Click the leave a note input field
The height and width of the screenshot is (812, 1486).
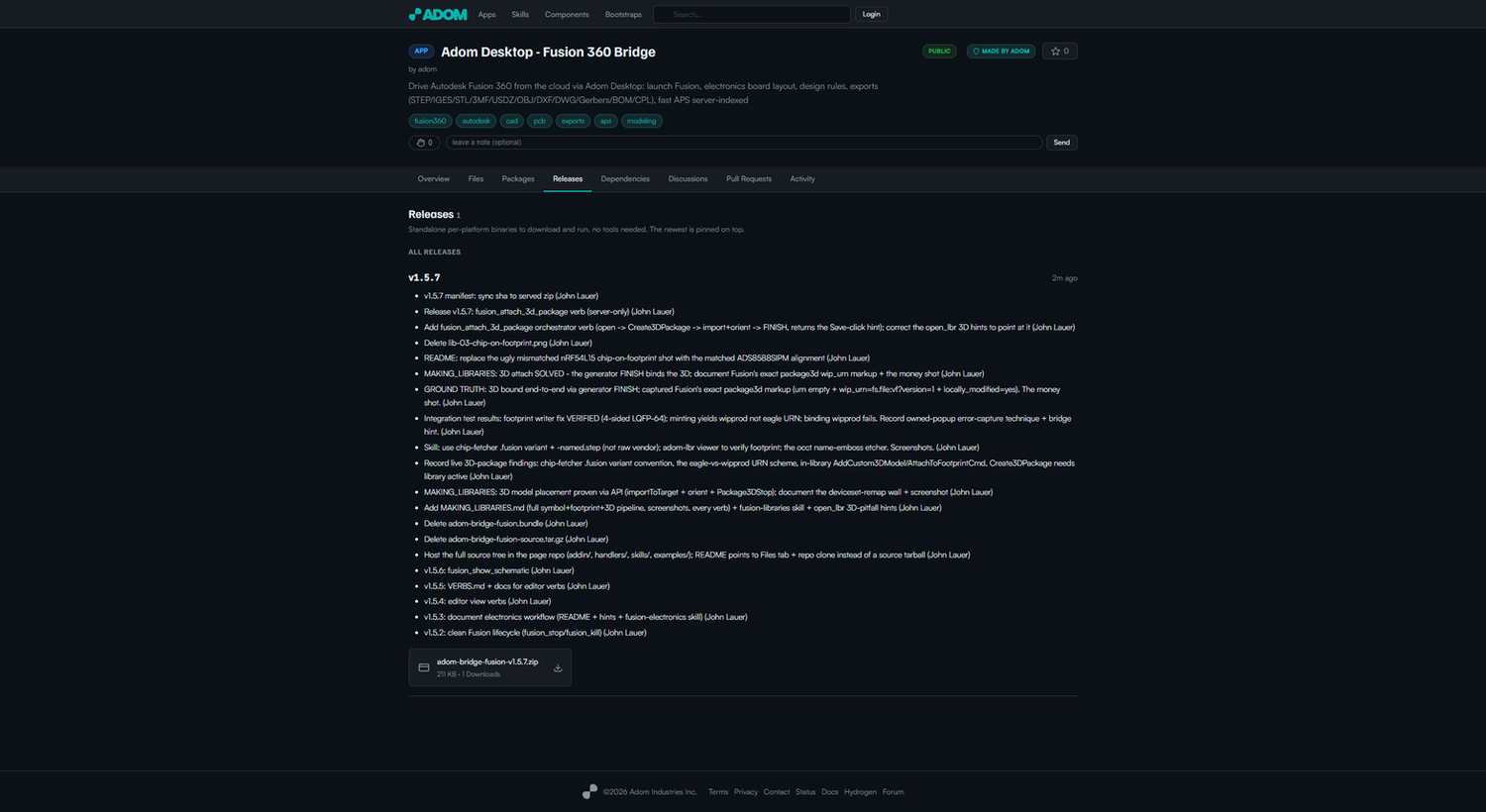[x=743, y=143]
